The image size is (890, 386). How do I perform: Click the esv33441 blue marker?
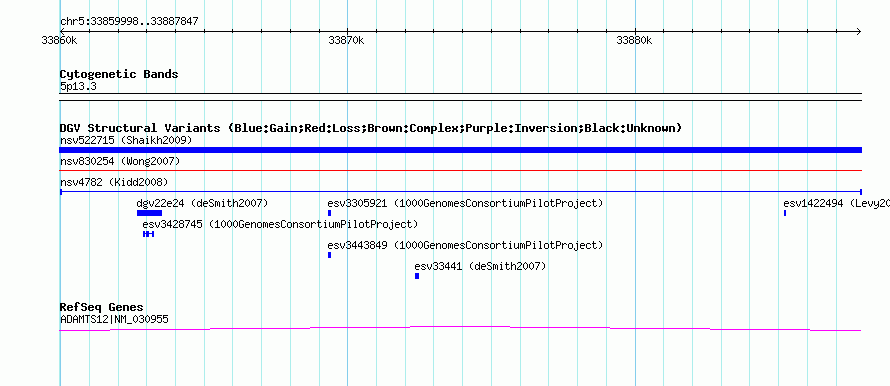click(417, 276)
